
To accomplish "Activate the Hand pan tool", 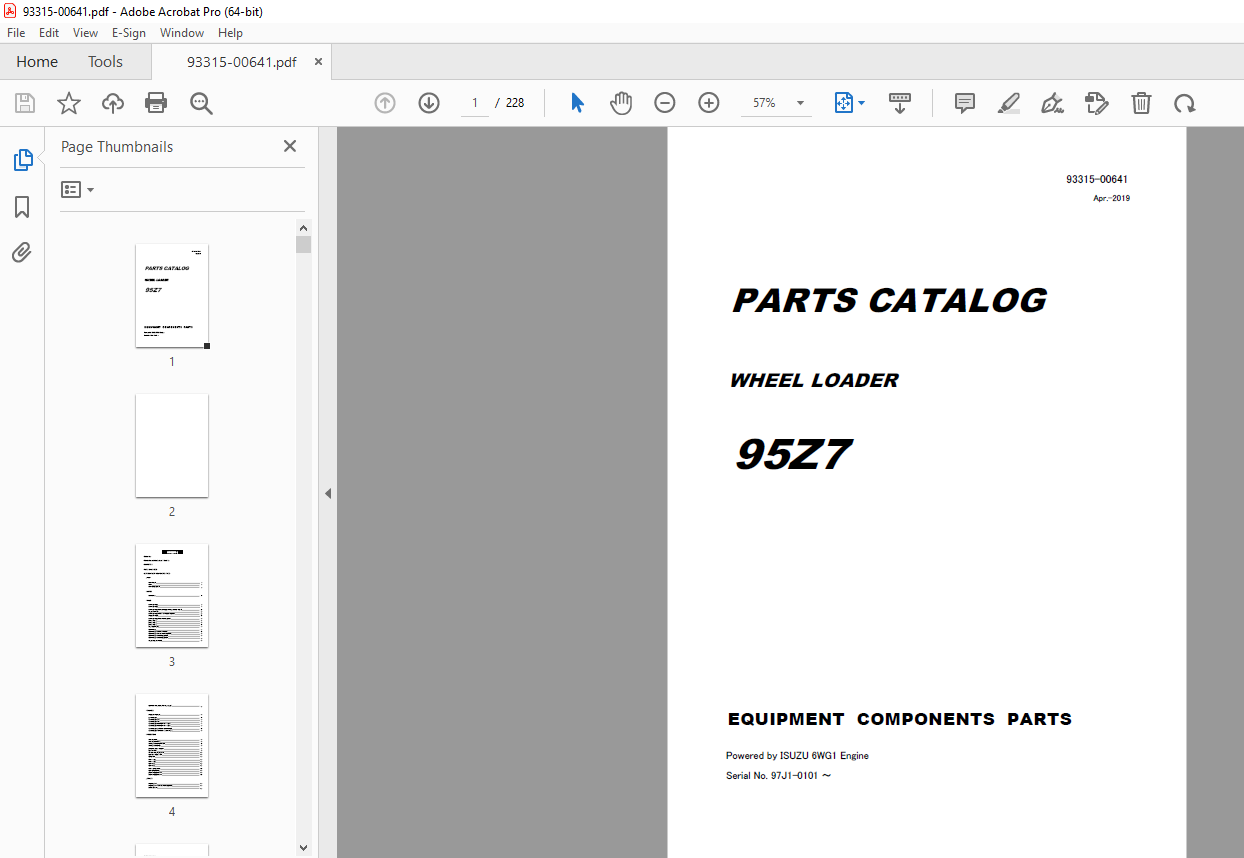I will 621,103.
